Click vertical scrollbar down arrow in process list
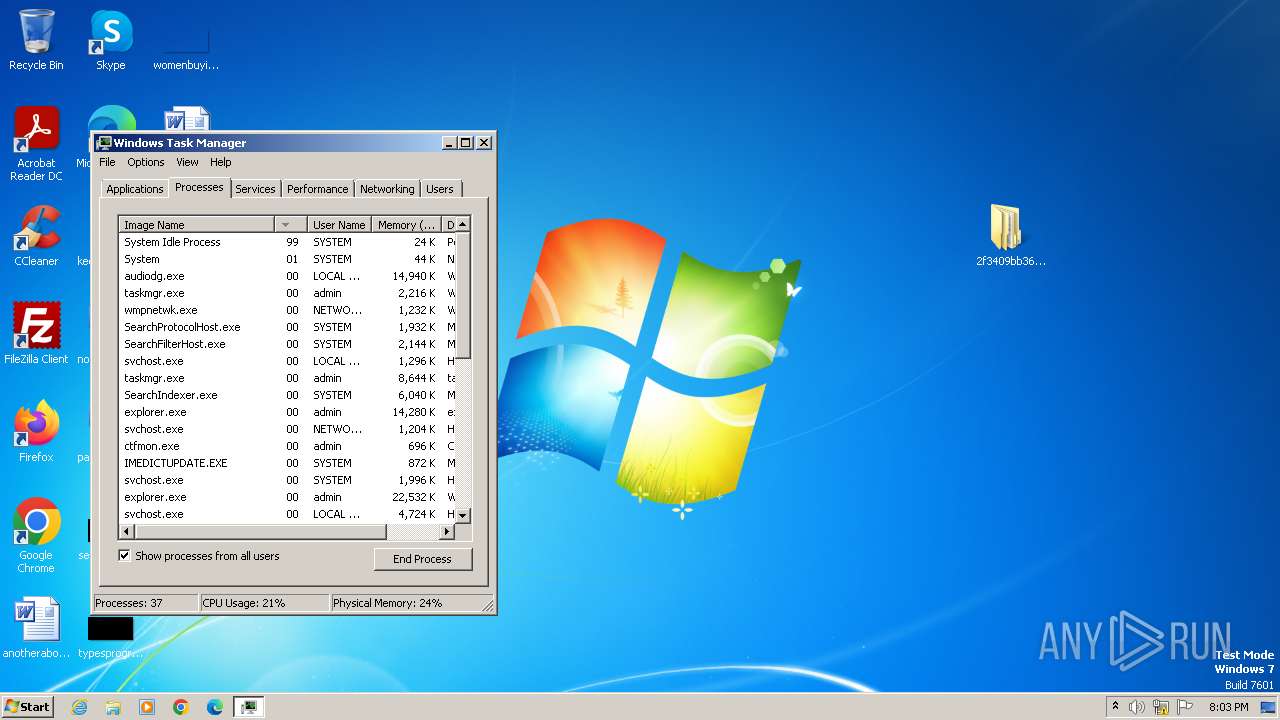The width and height of the screenshot is (1280, 720). click(x=463, y=514)
